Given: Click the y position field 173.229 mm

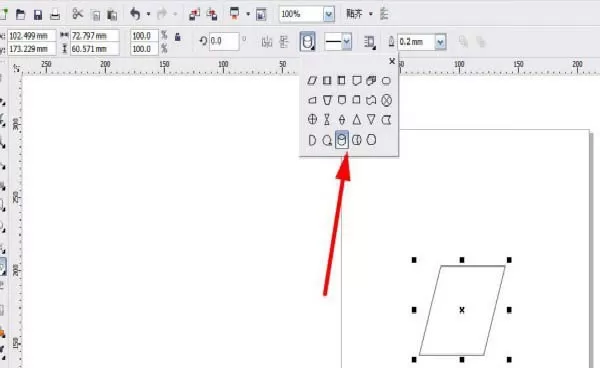Looking at the screenshot, I should [x=31, y=49].
